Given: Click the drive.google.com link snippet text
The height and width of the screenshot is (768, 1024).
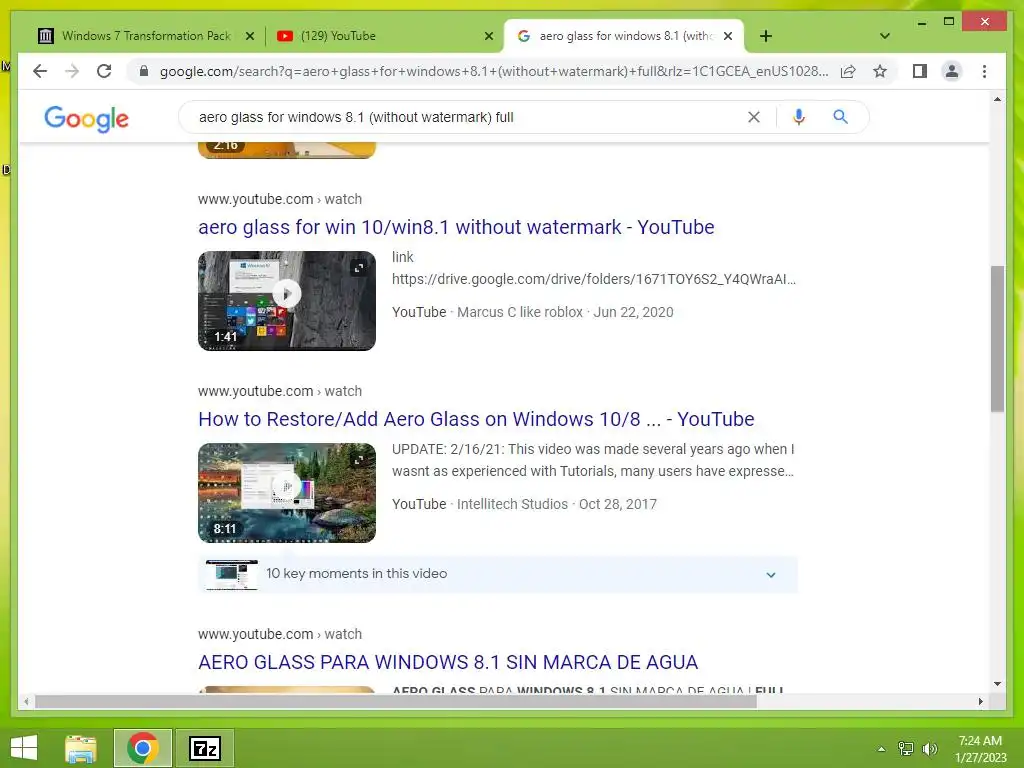Looking at the screenshot, I should [594, 280].
